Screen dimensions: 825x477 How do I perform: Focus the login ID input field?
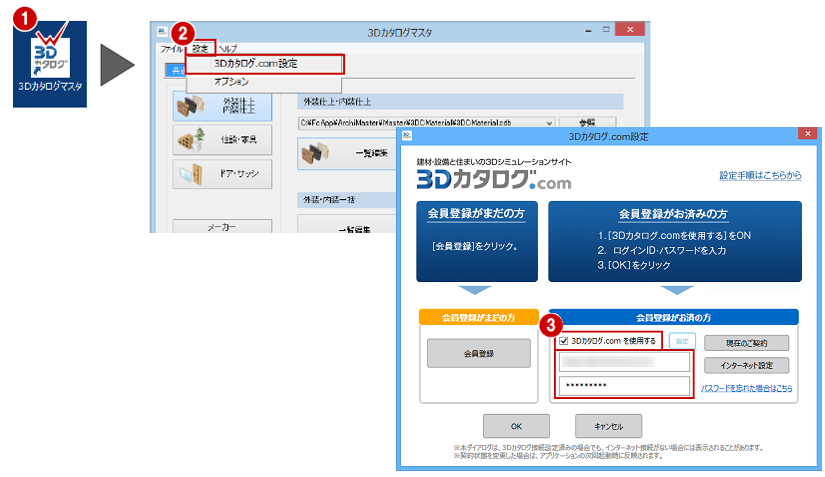pos(624,362)
